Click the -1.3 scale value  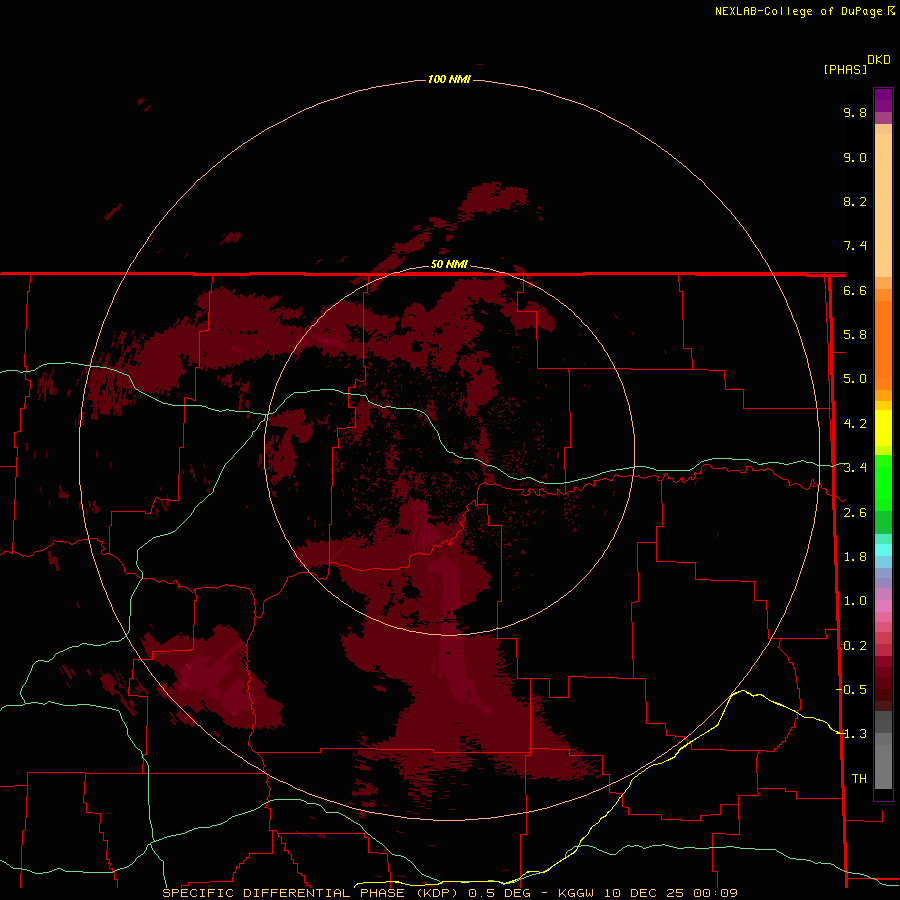pos(851,734)
